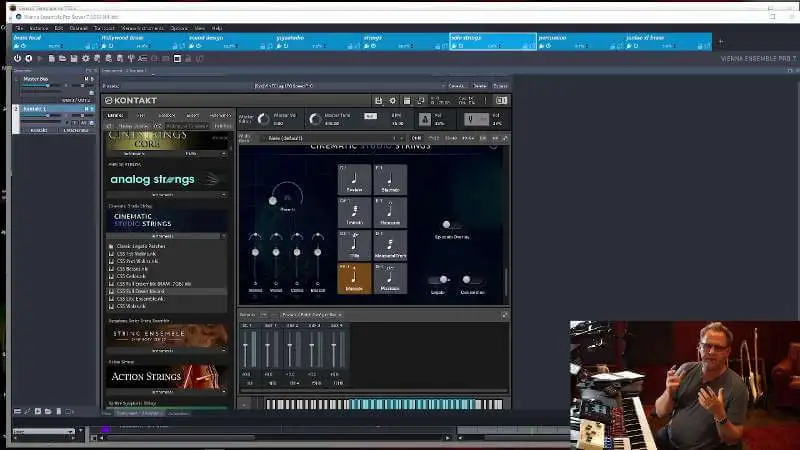
Task: Click the engine power icon in Vienna toolbar
Action: (18, 59)
